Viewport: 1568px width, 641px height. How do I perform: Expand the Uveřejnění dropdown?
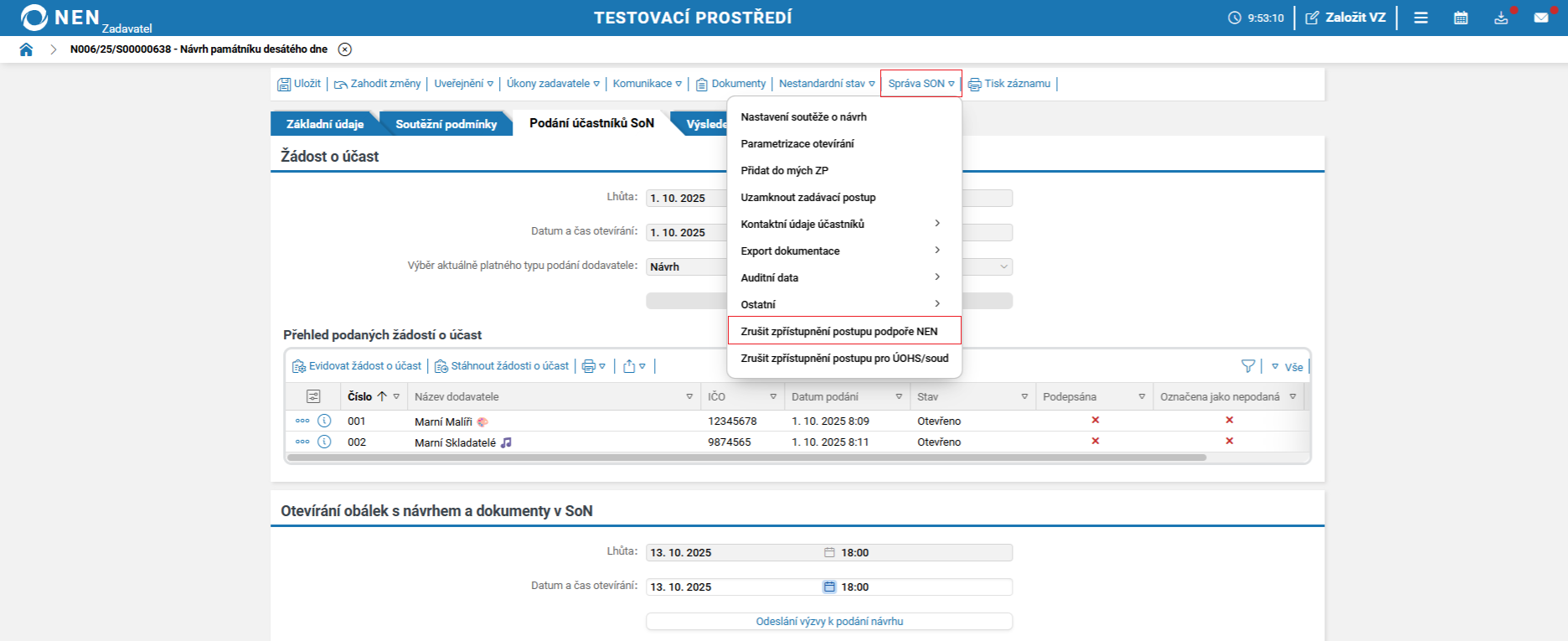[464, 84]
